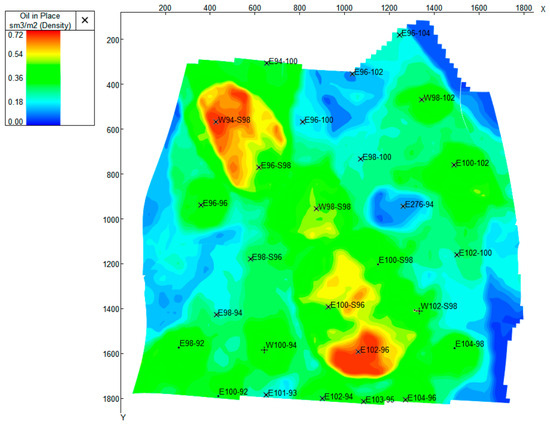Screen dimensions: 550x425
Task: Select well marker E96-104
Action: tap(399, 35)
